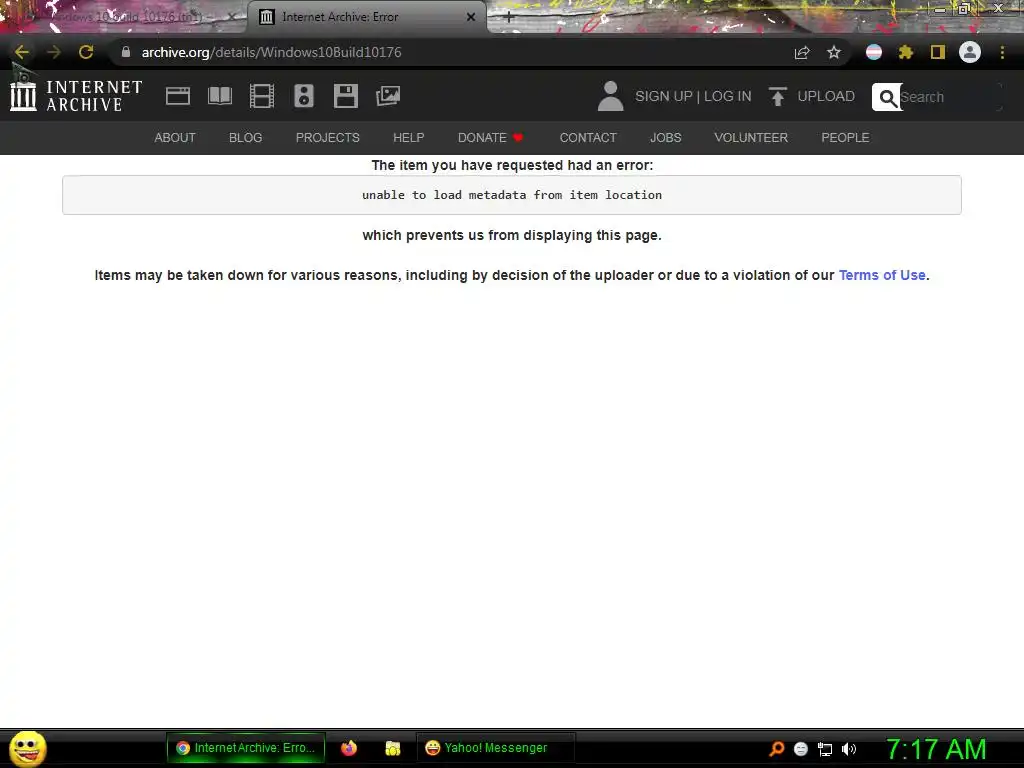Screen dimensions: 1024x768
Task: Open the yellow folder taskbar icon
Action: (392, 748)
